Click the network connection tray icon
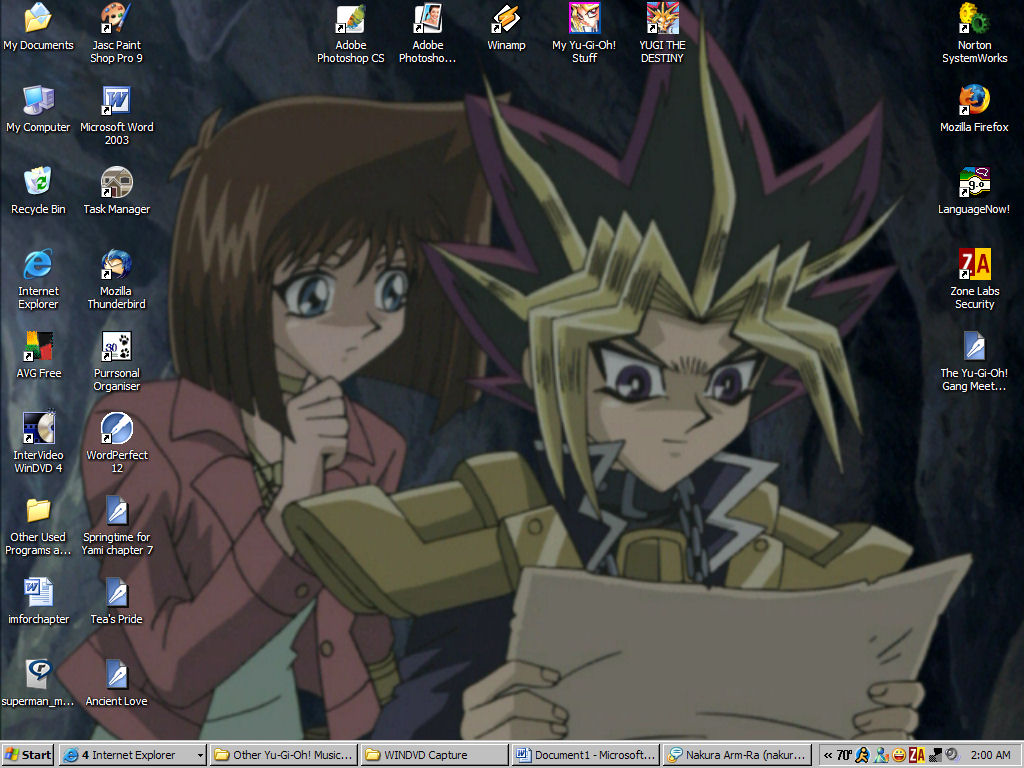Image resolution: width=1024 pixels, height=768 pixels. 935,756
